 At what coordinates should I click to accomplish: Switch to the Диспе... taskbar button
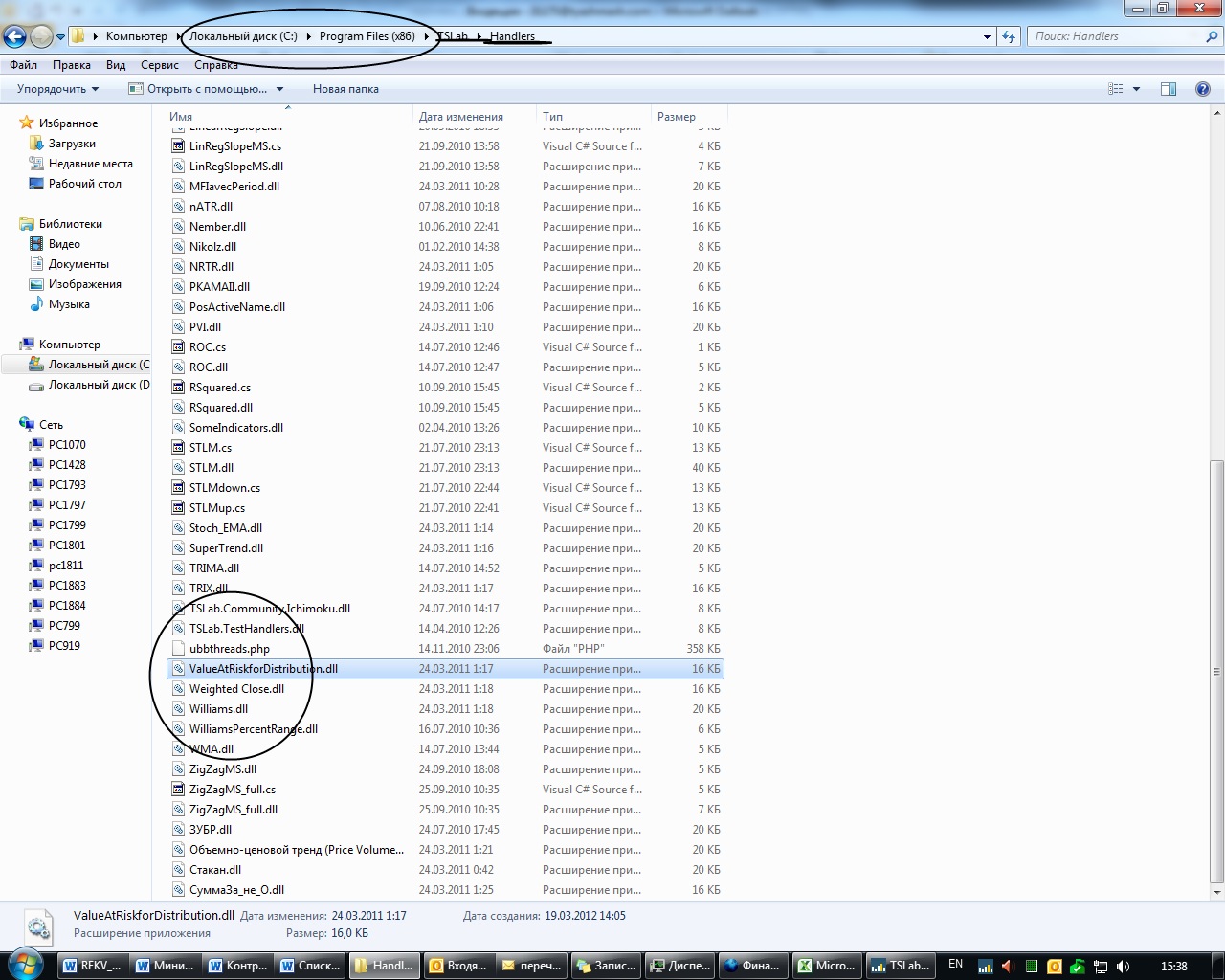point(680,966)
